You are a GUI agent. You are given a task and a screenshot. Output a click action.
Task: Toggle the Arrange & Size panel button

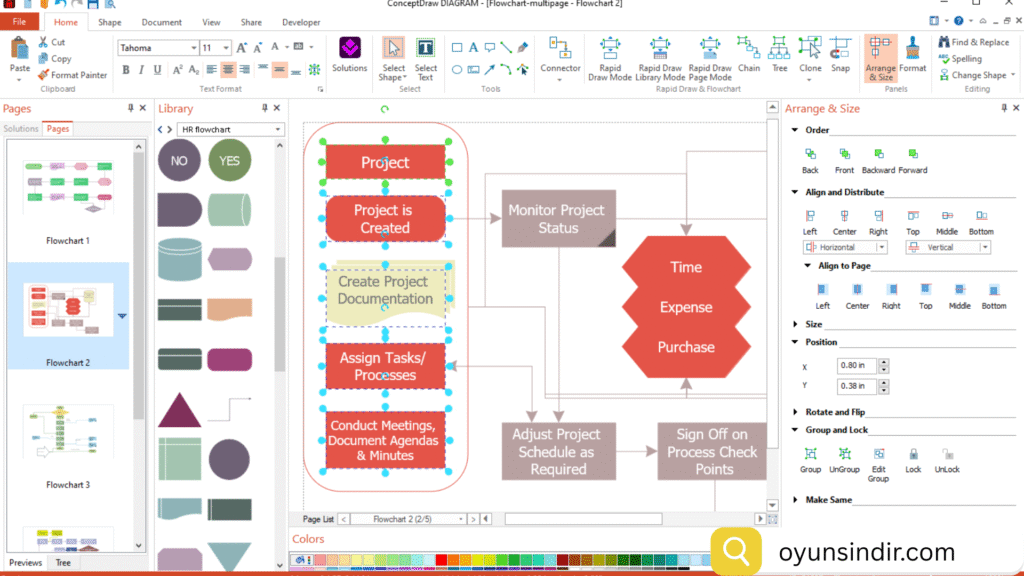coord(881,56)
